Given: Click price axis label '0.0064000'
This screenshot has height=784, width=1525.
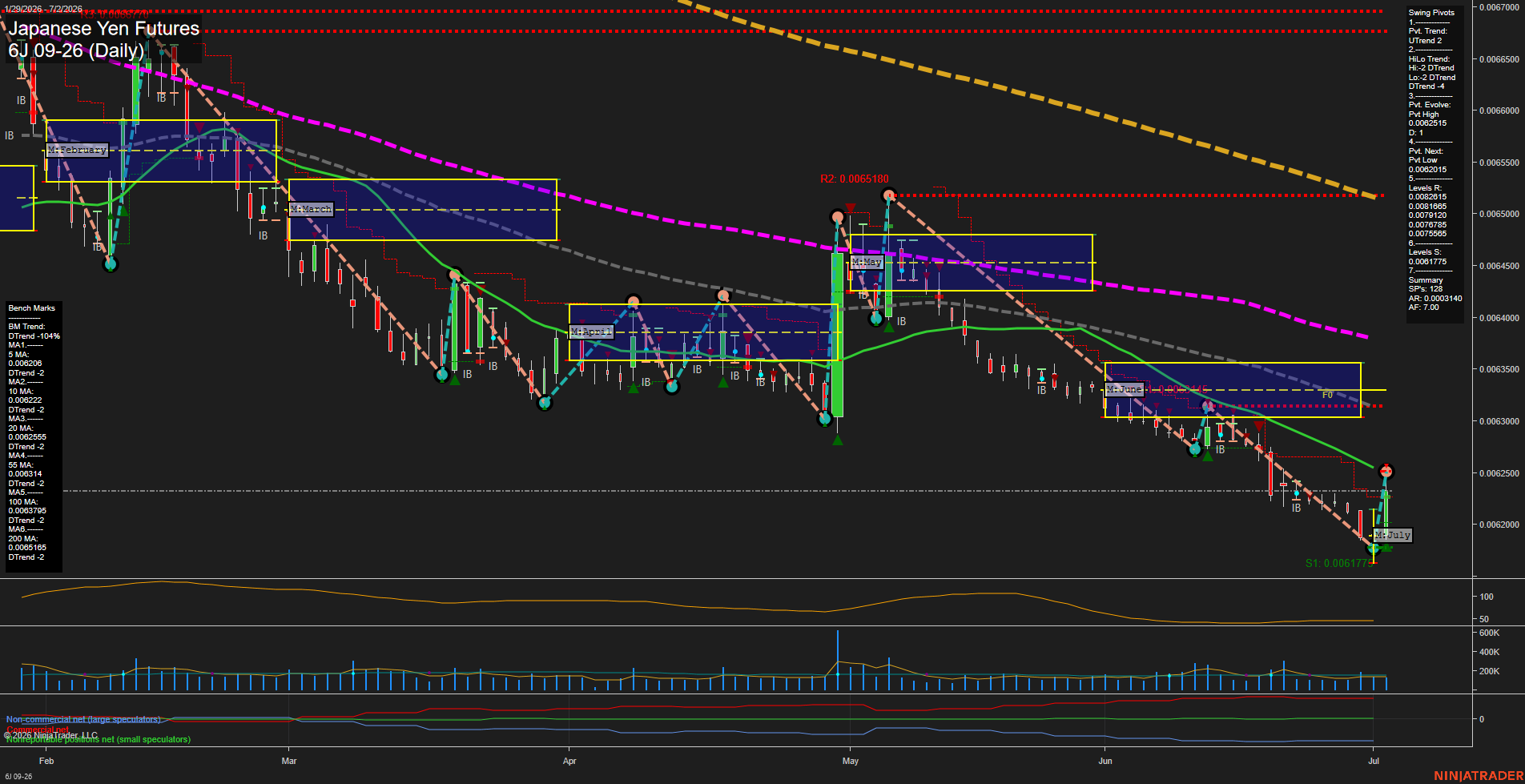Looking at the screenshot, I should click(1499, 319).
